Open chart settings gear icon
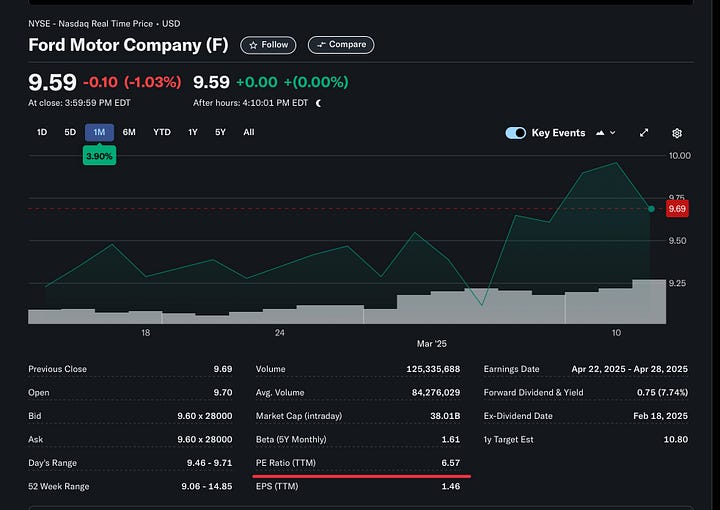Screen dimensions: 720x510 [677, 133]
